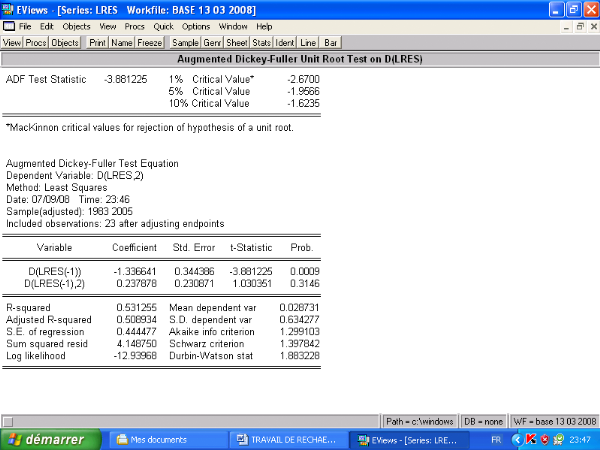Click the Path = c:\windows status field
The width and height of the screenshot is (600, 450).
tap(420, 422)
